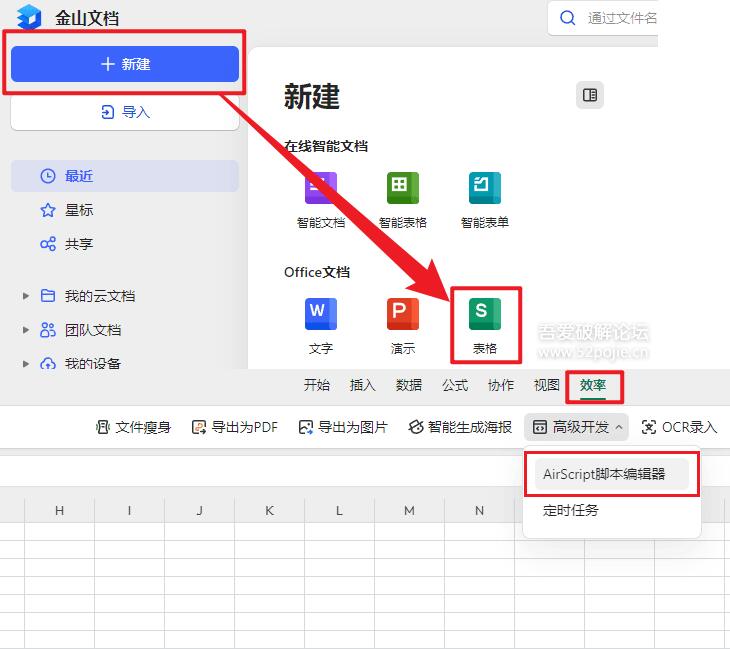This screenshot has height=649, width=730.
Task: Switch to the 开始 tab
Action: [317, 385]
